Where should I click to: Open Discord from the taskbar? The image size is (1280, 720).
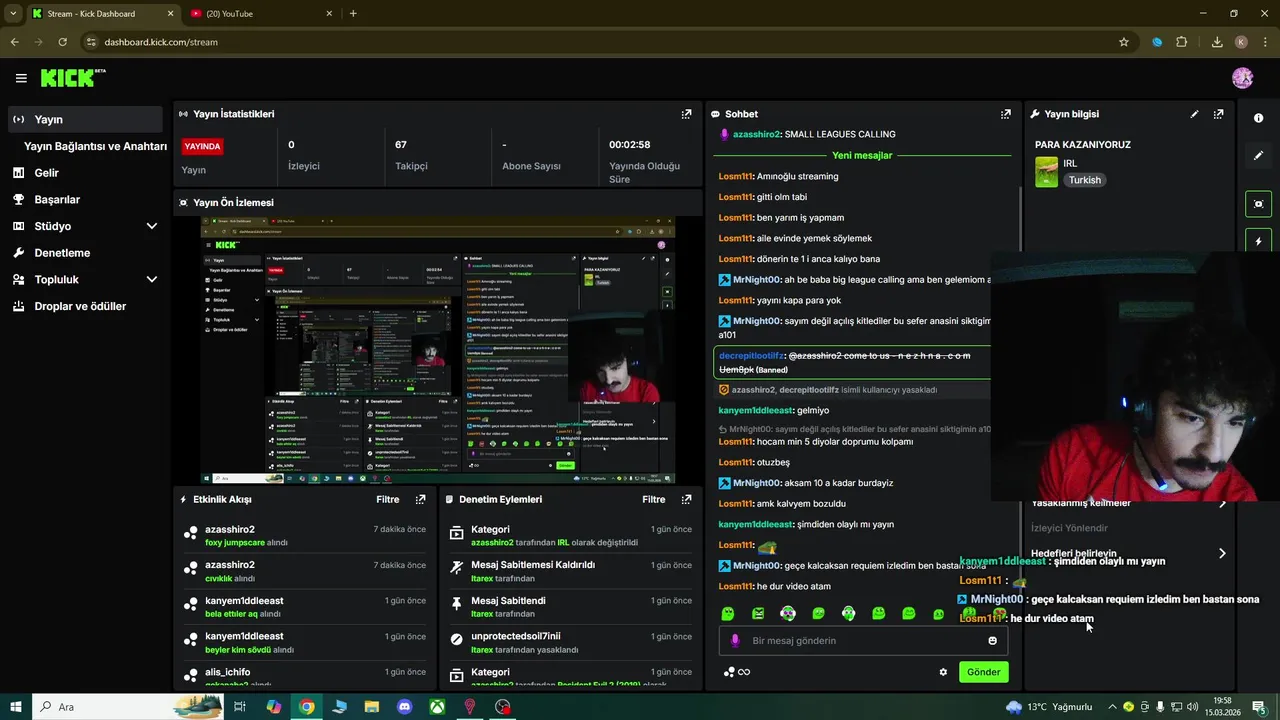click(405, 707)
